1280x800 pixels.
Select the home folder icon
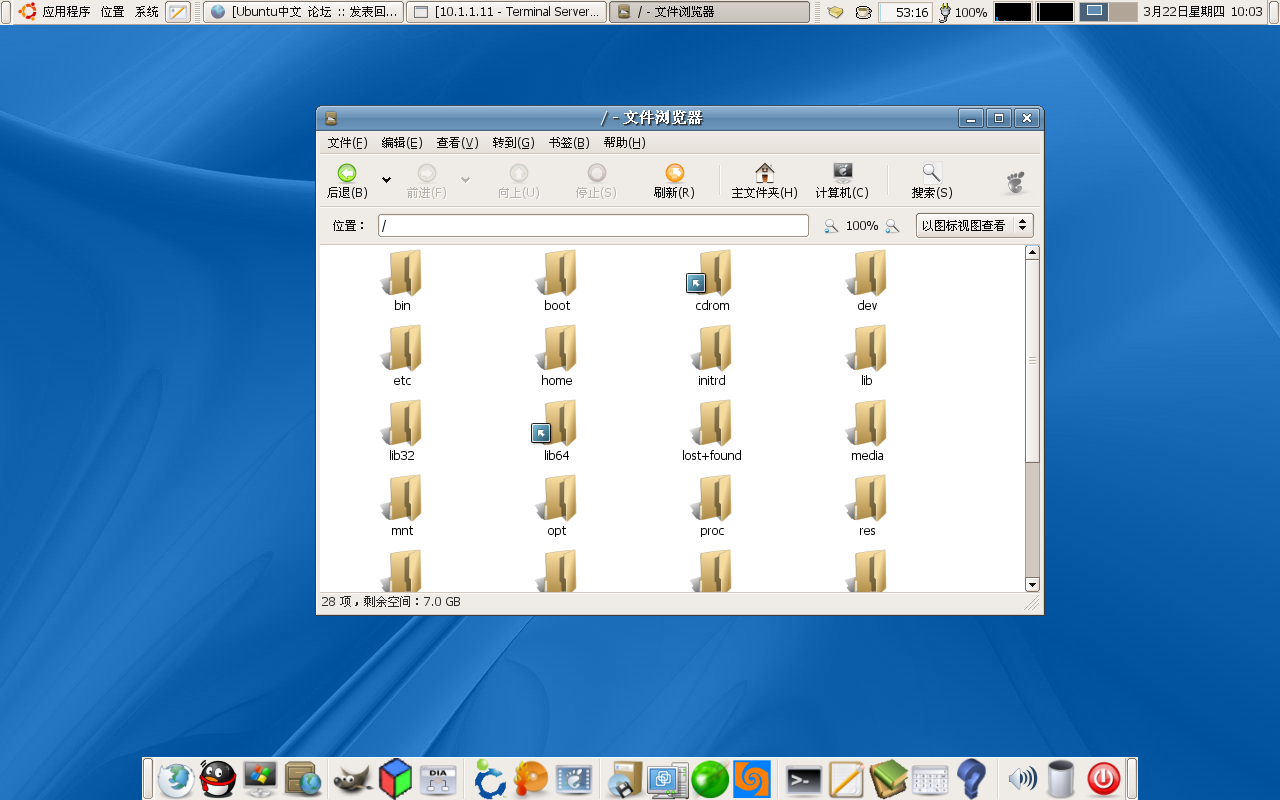coord(557,348)
